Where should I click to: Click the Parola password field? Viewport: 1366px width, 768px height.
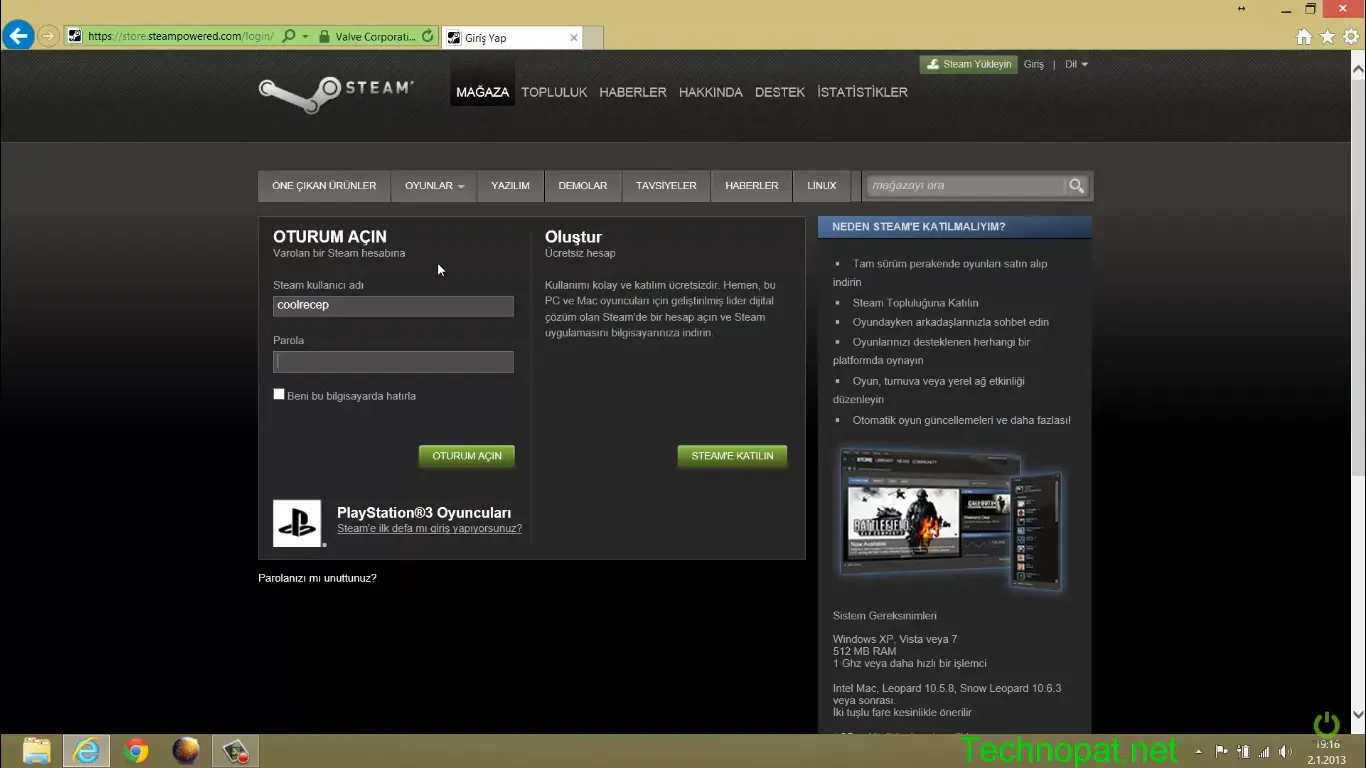(x=393, y=362)
